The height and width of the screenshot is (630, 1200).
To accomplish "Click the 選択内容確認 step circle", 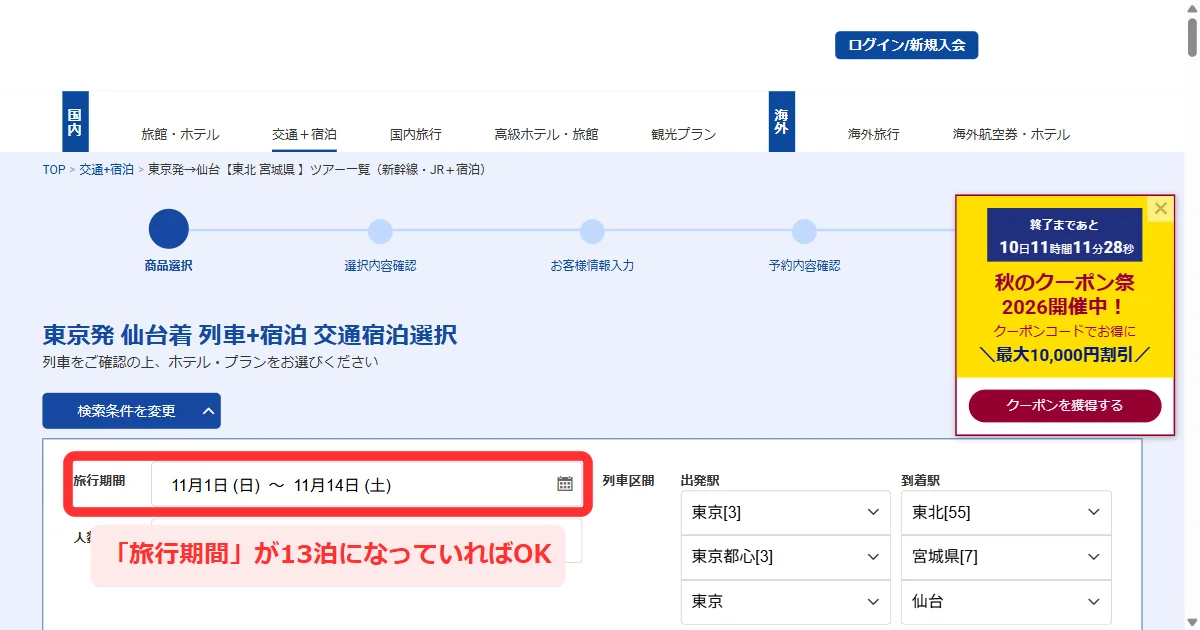I will [x=380, y=232].
